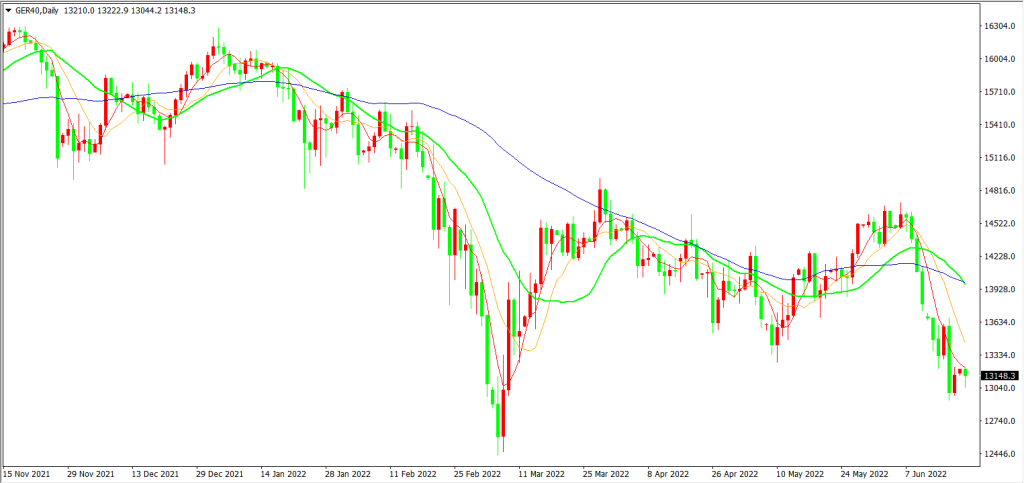The height and width of the screenshot is (483, 1024).
Task: Click the last green candle on the chart
Action: pyautogui.click(x=965, y=372)
